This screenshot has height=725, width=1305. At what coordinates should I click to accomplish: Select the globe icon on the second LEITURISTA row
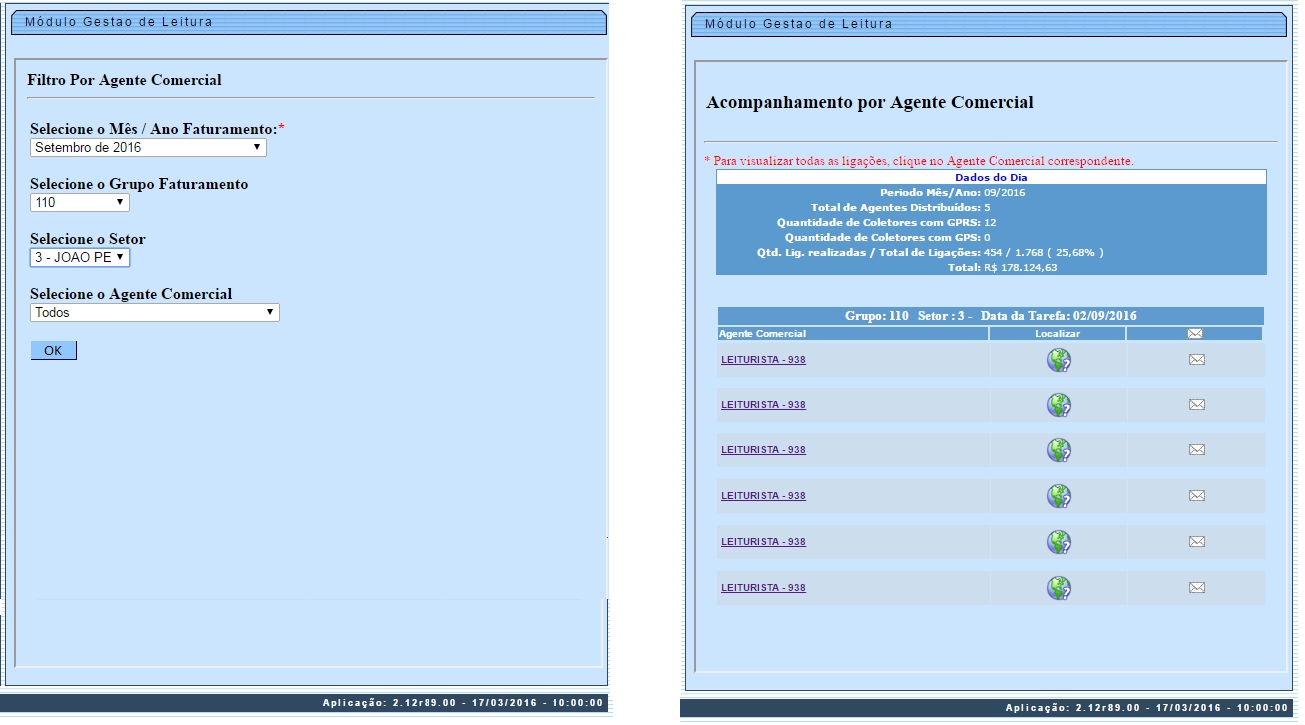coord(1059,405)
